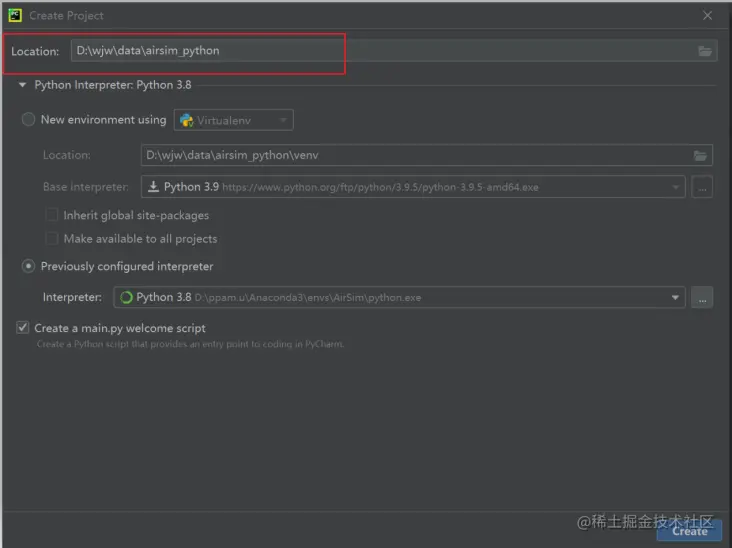This screenshot has width=732, height=548.
Task: Click the Create button
Action: click(x=690, y=531)
